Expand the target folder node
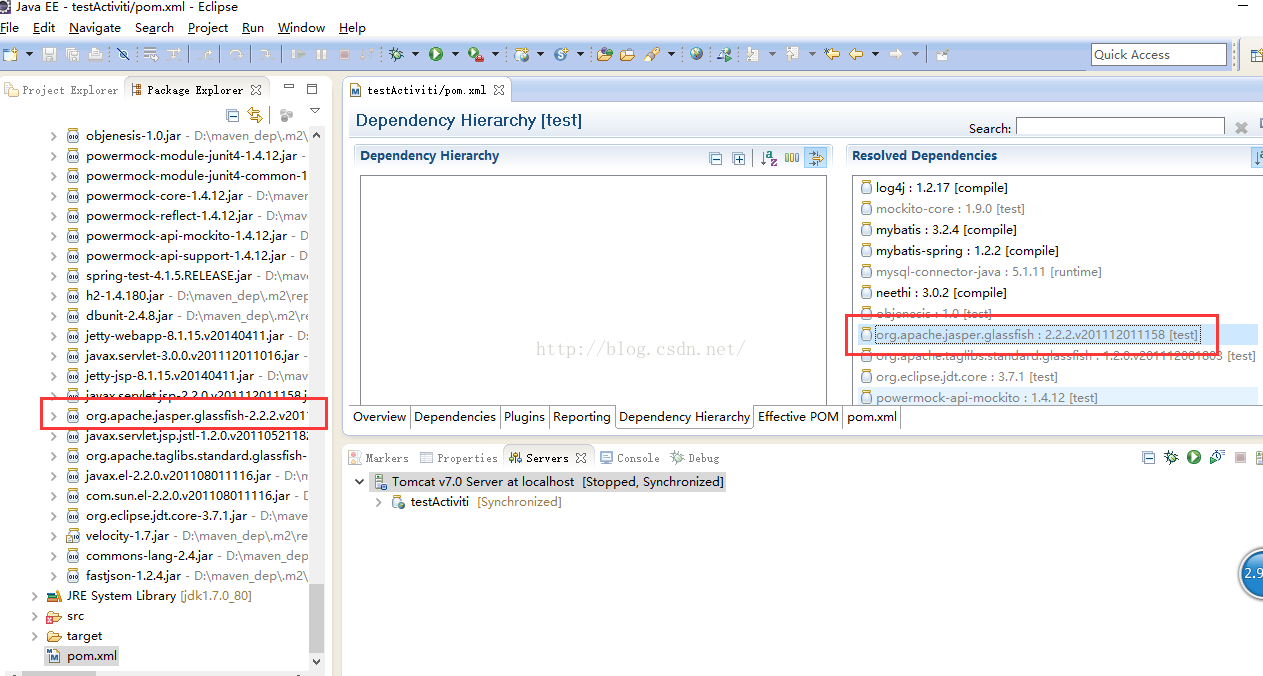 pos(35,636)
